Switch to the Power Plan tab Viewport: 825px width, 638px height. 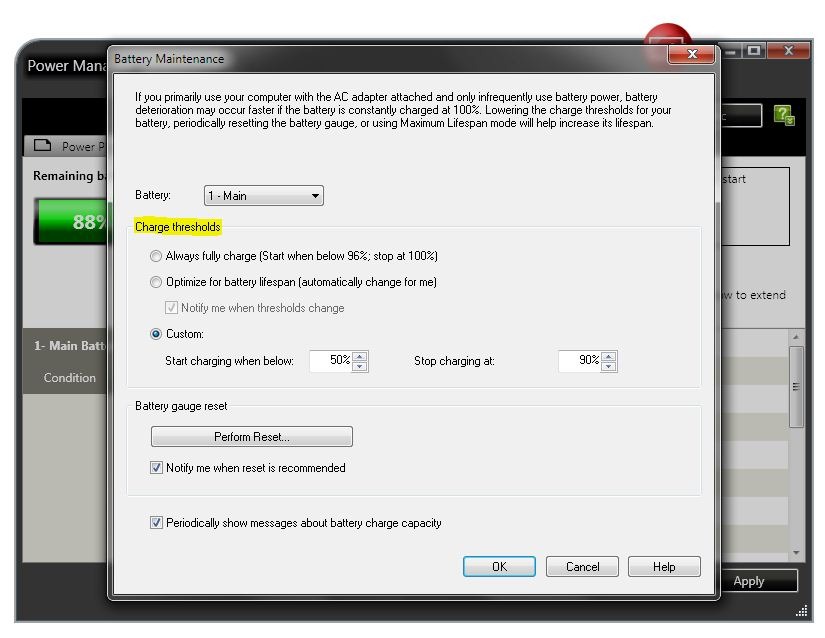tap(66, 146)
